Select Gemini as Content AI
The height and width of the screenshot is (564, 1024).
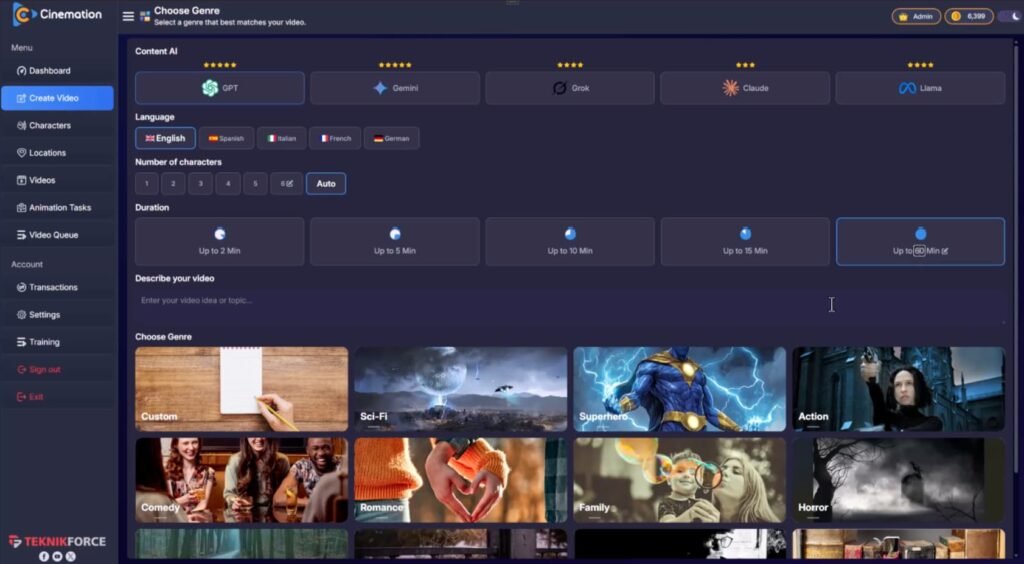click(x=394, y=88)
